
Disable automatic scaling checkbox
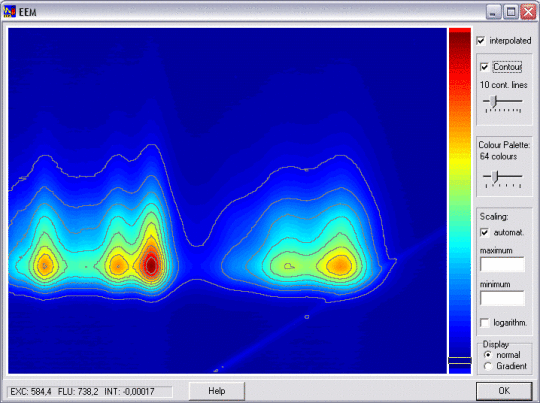485,232
